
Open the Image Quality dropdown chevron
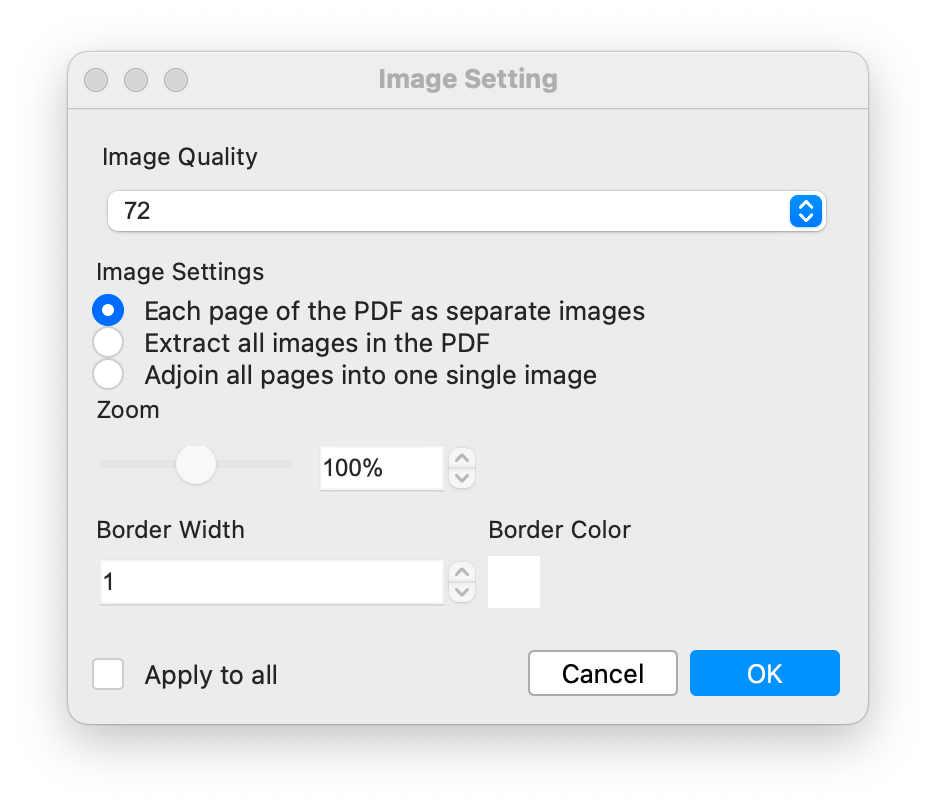(x=806, y=211)
